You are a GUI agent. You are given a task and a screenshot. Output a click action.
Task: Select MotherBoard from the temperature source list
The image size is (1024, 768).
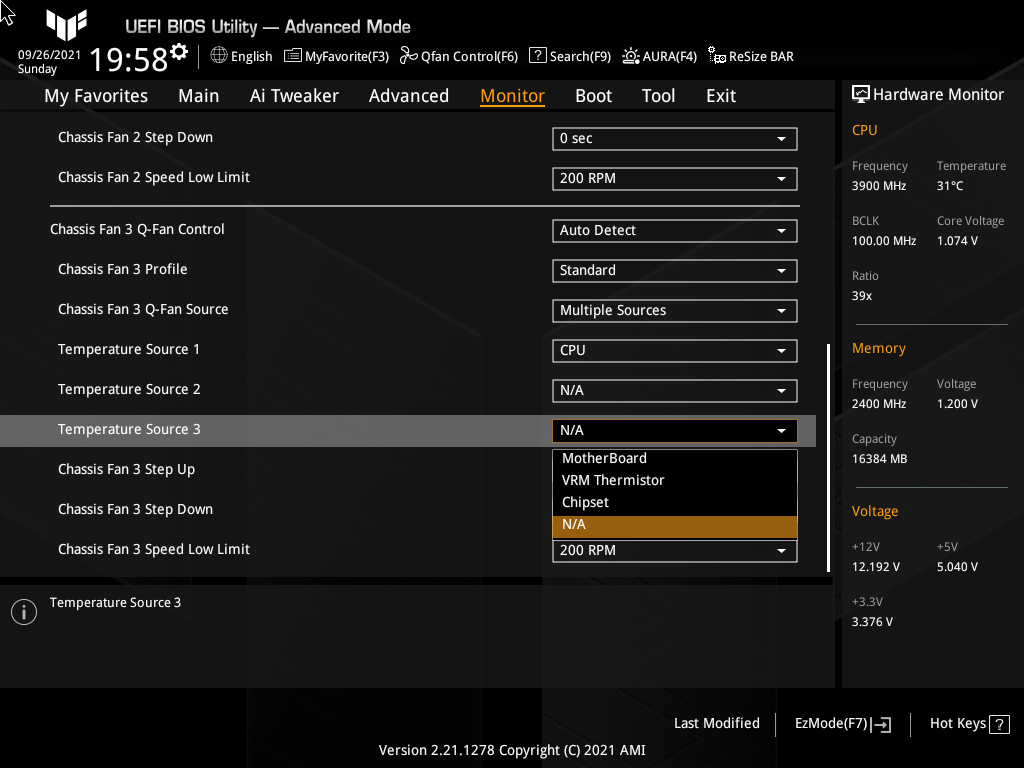[604, 457]
